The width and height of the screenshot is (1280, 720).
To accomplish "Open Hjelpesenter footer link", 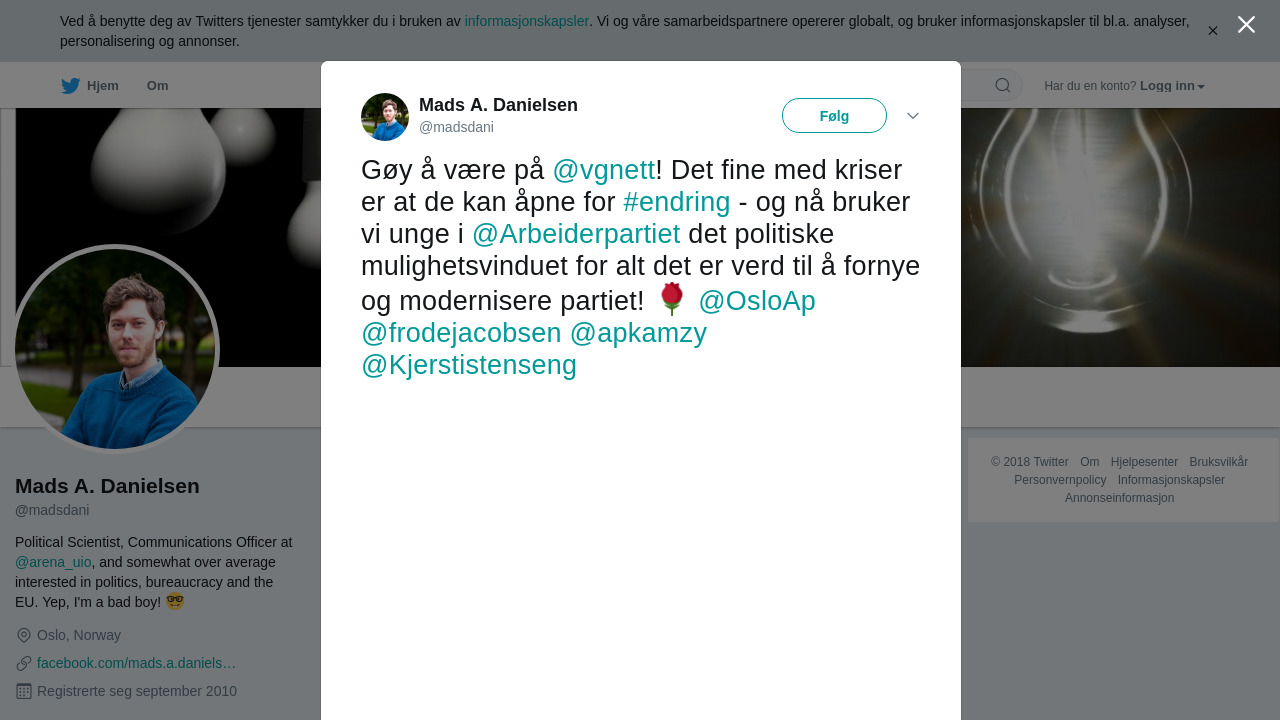I will tap(1144, 462).
